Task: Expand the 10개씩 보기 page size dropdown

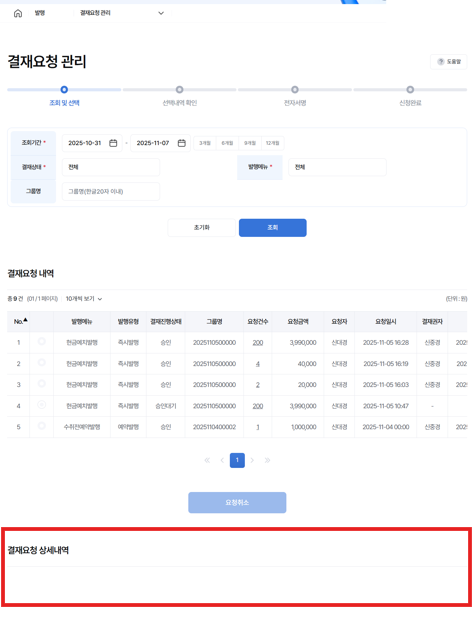Action: pos(84,299)
